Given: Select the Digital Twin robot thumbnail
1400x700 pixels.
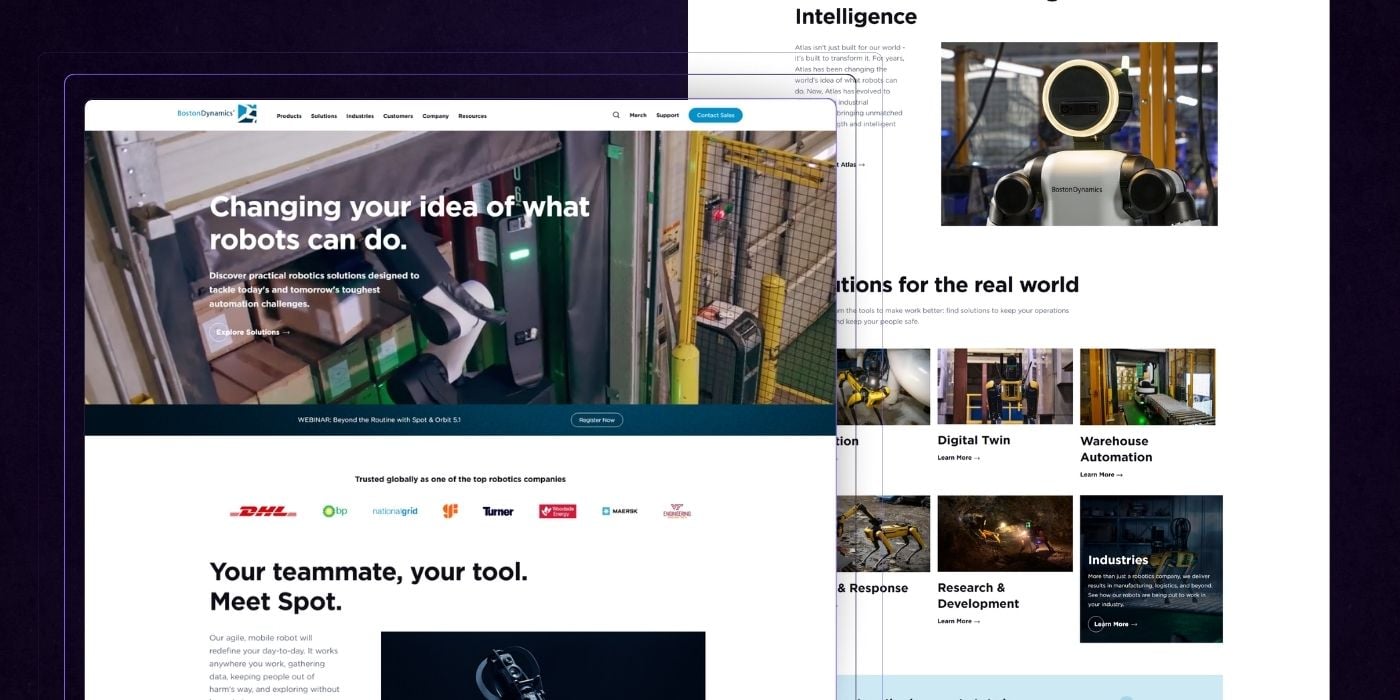Looking at the screenshot, I should point(1004,386).
